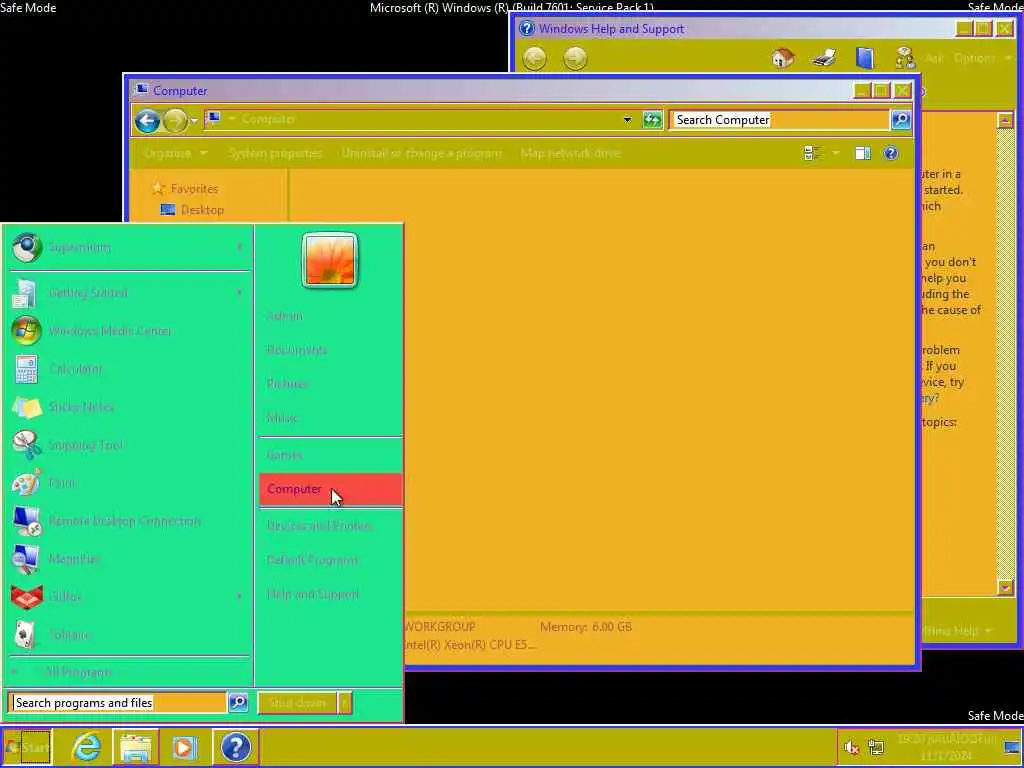Print the Help and Support topic
Viewport: 1024px width, 768px height.
824,58
